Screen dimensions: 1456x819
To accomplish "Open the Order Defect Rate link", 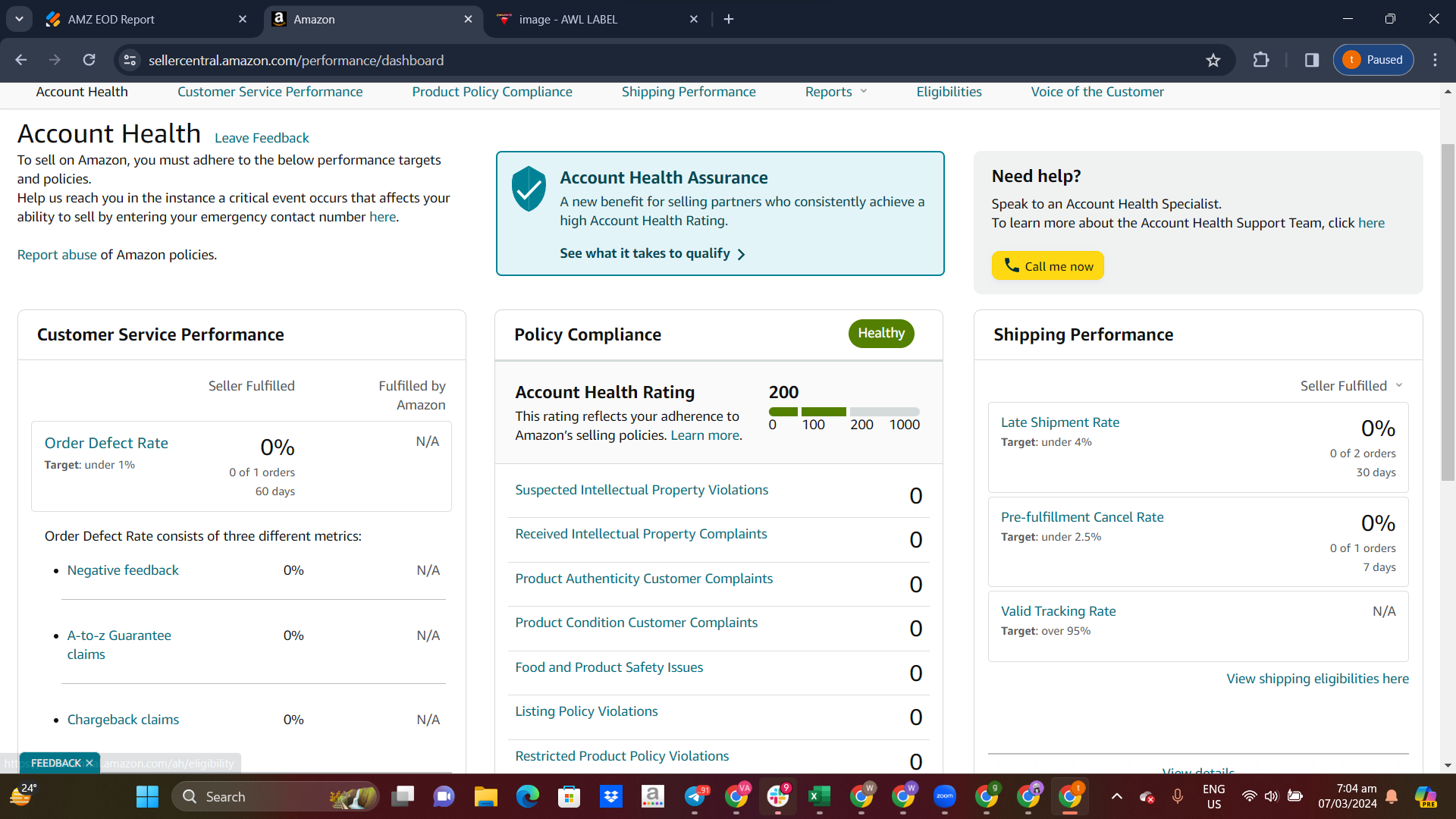I will (x=106, y=443).
